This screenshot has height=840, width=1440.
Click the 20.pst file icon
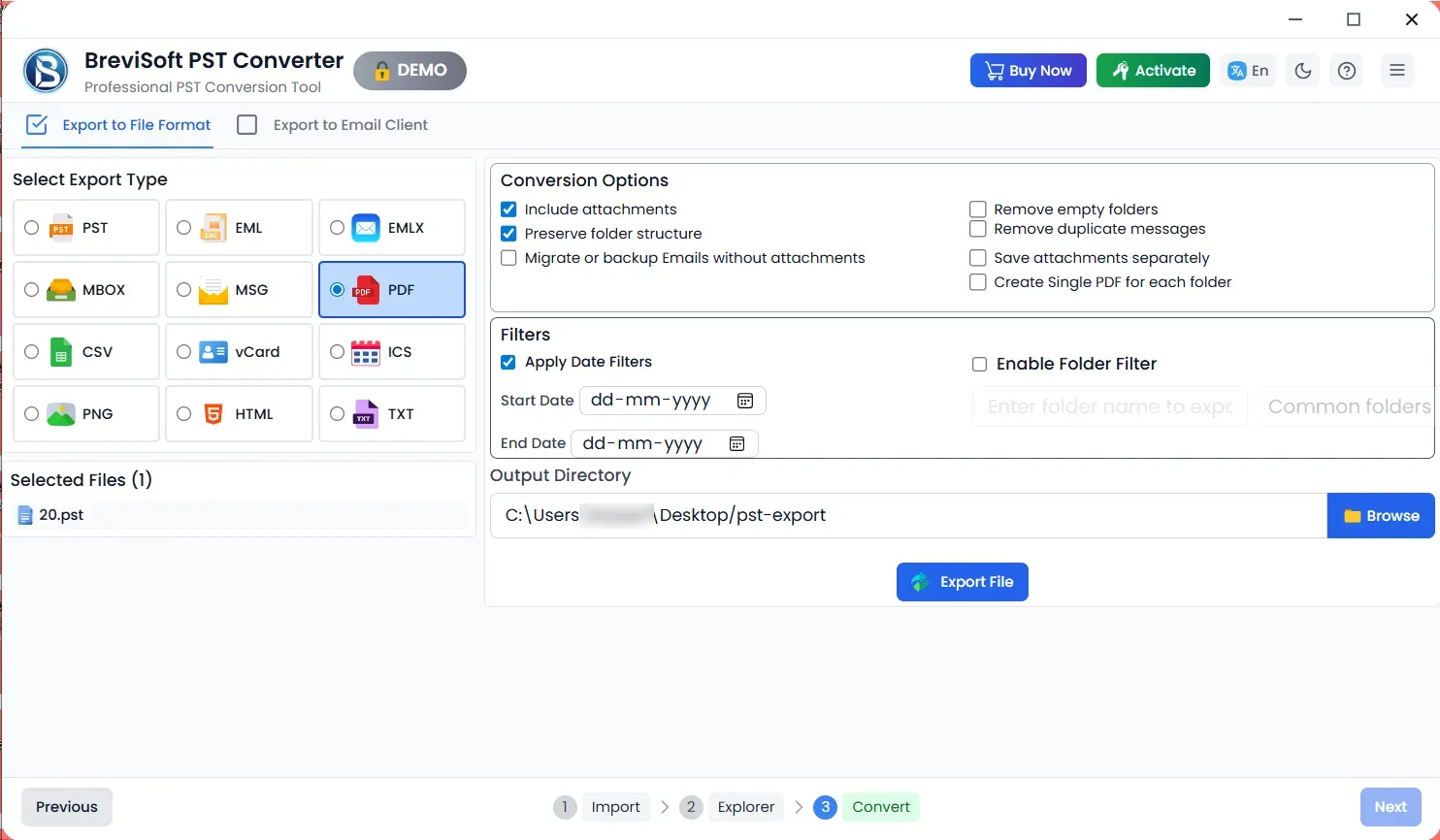(25, 516)
